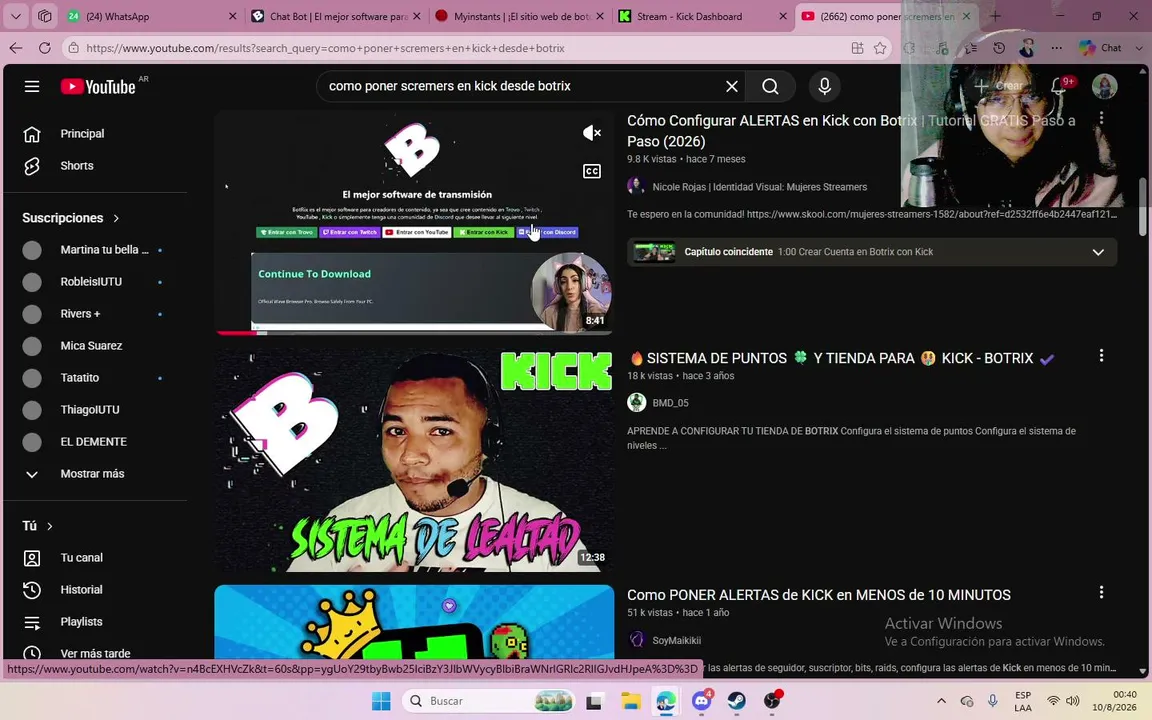Open Como PONER ALERTAS de KICK title
Viewport: 1152px width, 720px height.
click(818, 595)
